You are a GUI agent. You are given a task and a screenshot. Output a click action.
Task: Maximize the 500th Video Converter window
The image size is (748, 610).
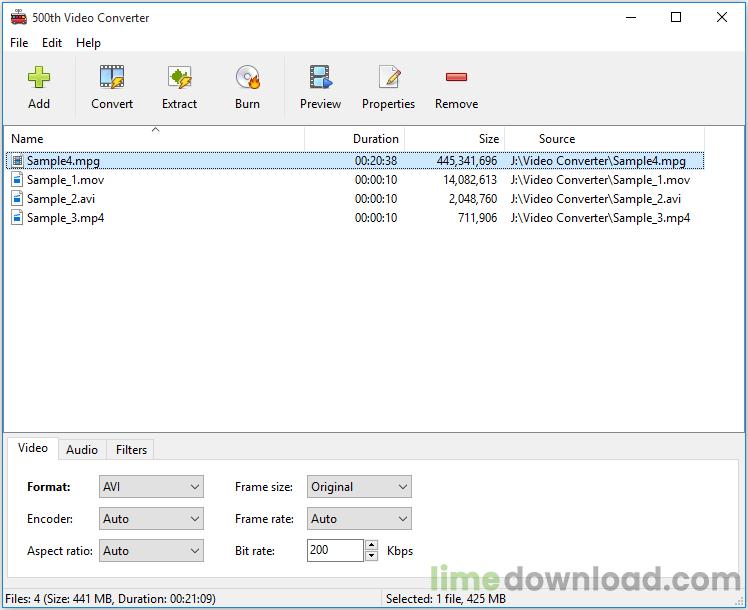676,18
